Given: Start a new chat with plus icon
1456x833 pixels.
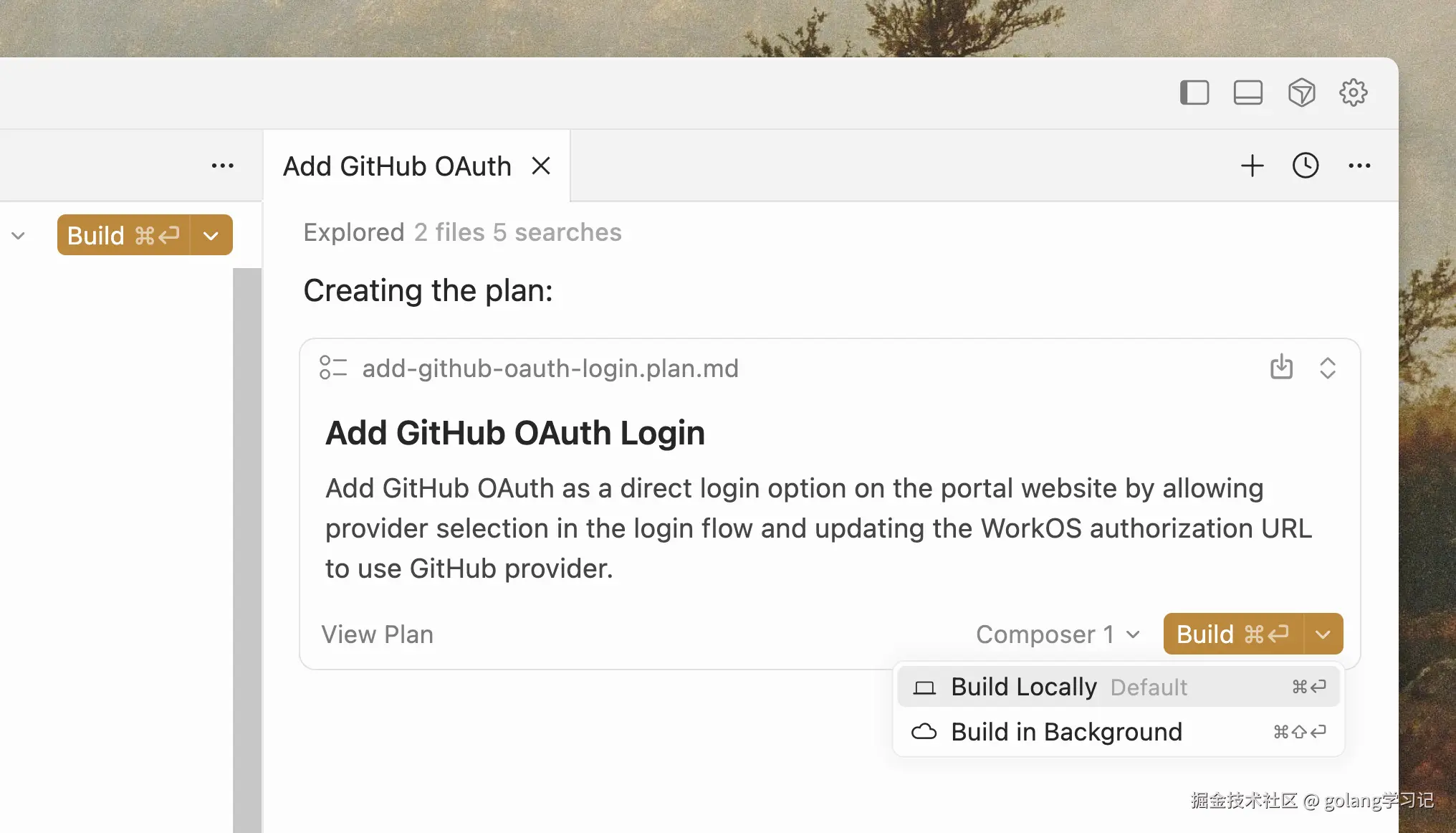Looking at the screenshot, I should point(1252,166).
